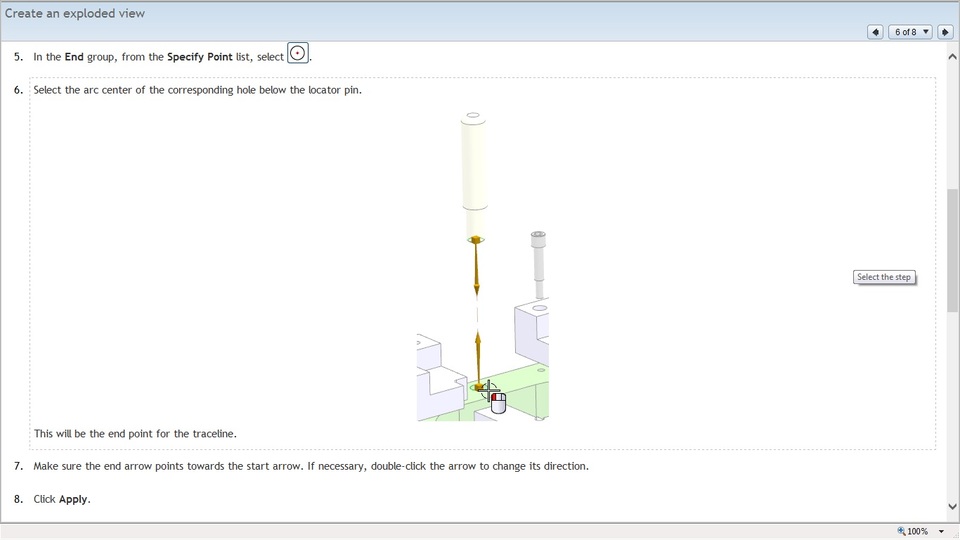Click the scroll down arrow on the scrollbar
Viewport: 960px width, 540px height.
(x=952, y=506)
